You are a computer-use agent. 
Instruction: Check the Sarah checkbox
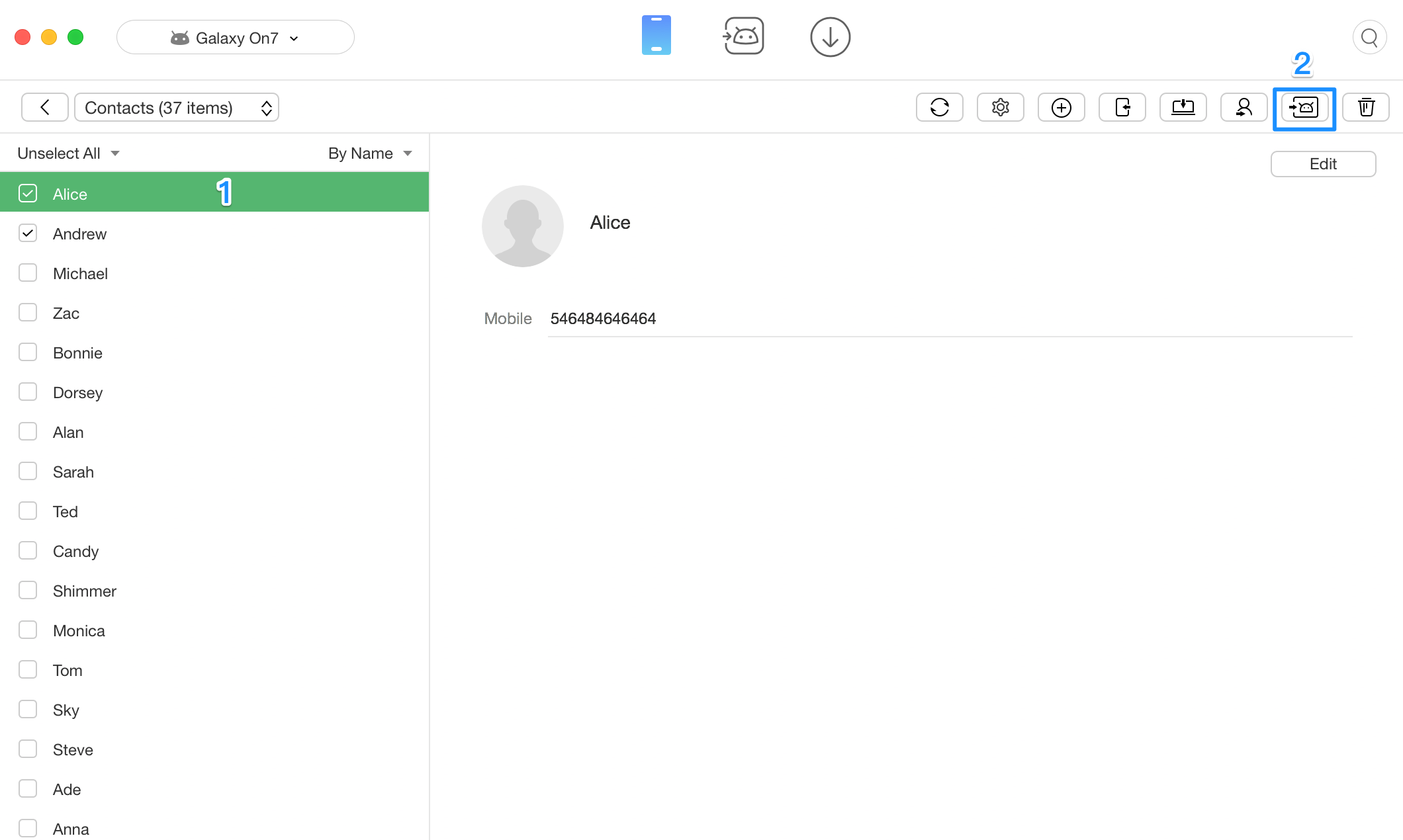point(28,471)
